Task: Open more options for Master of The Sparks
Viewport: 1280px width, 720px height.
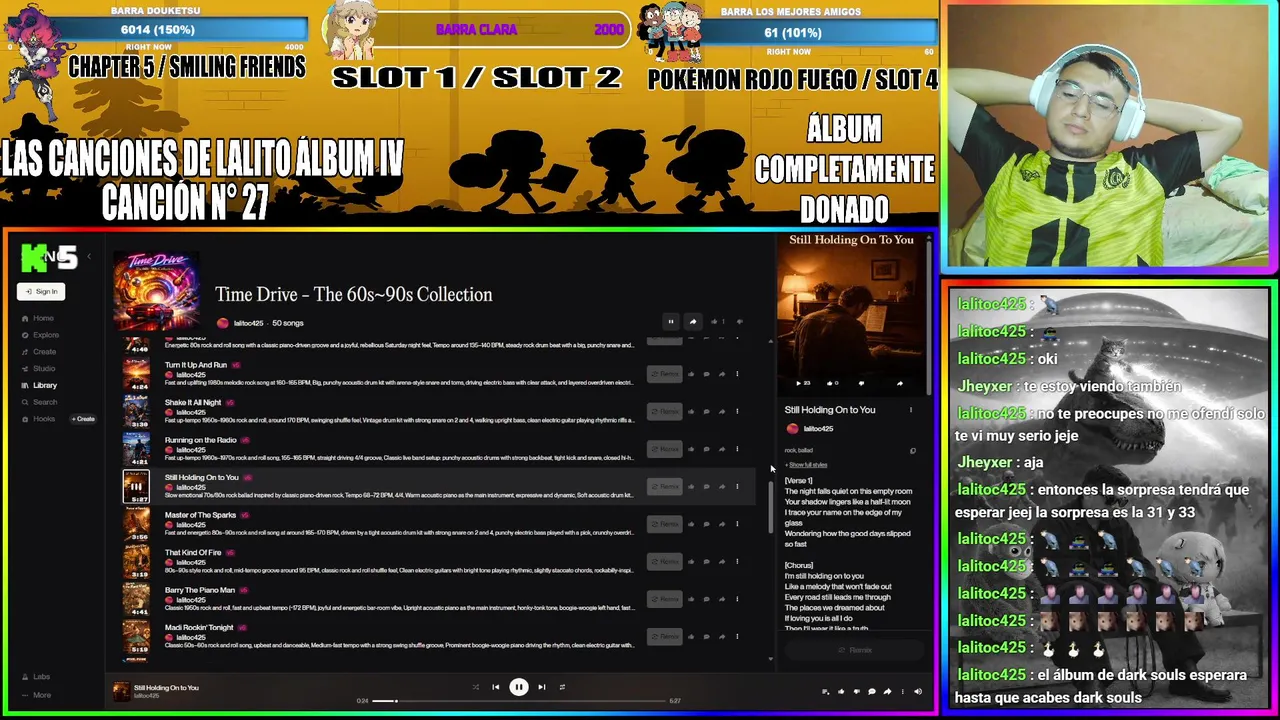Action: [x=737, y=524]
